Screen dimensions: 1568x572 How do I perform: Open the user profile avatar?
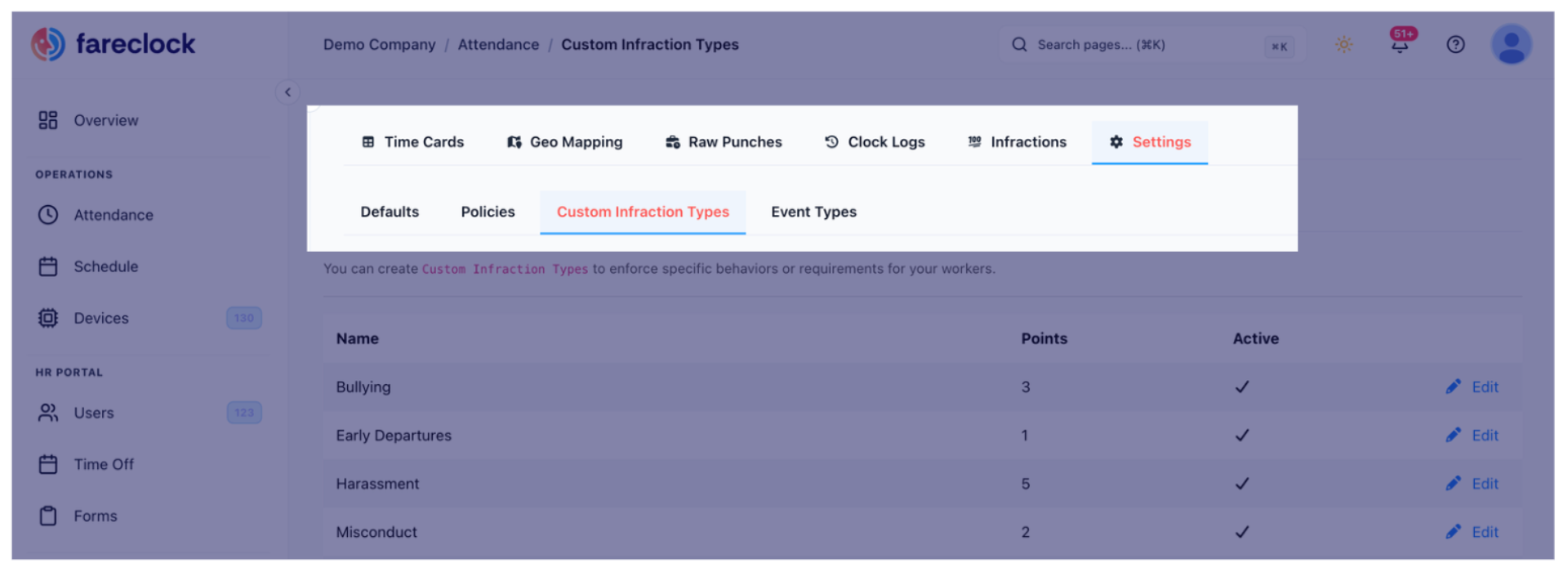1512,44
